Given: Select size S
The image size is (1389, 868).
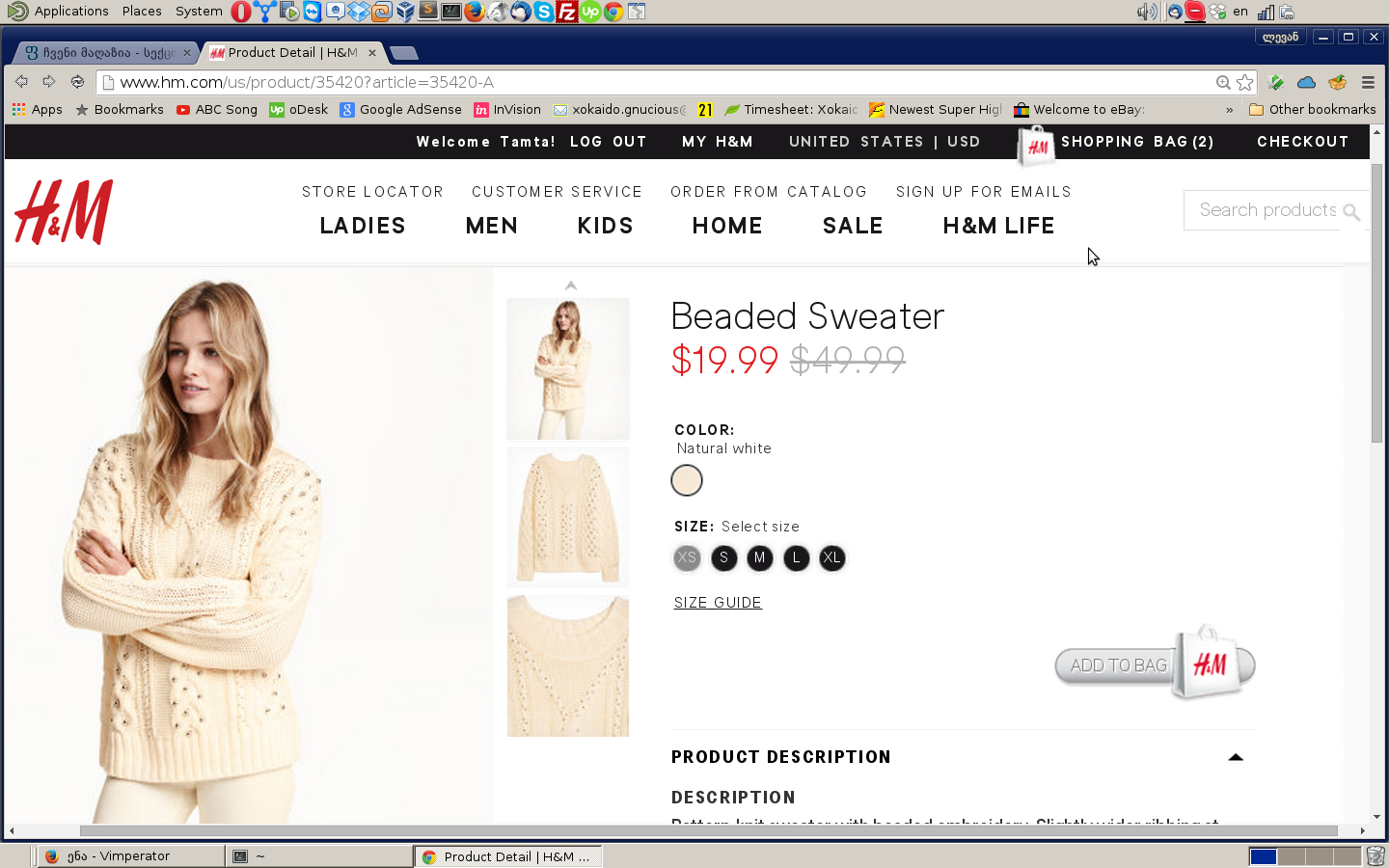Looking at the screenshot, I should [723, 557].
